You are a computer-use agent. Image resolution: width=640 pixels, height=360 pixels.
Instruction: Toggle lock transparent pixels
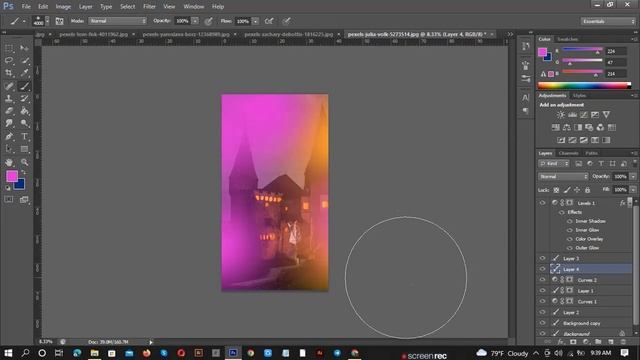pyautogui.click(x=556, y=190)
